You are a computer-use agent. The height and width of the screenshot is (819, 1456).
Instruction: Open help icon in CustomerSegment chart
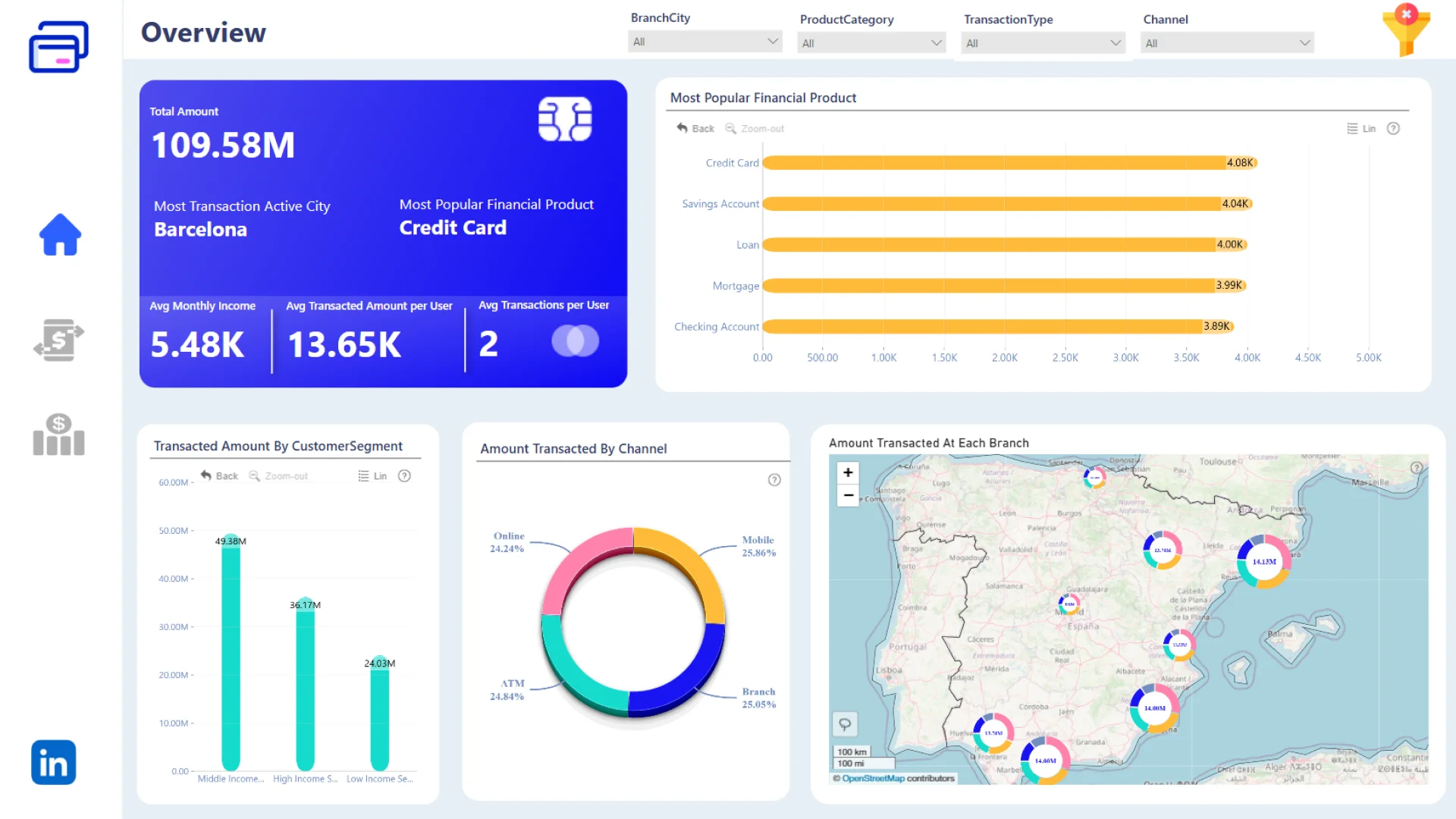pos(404,475)
